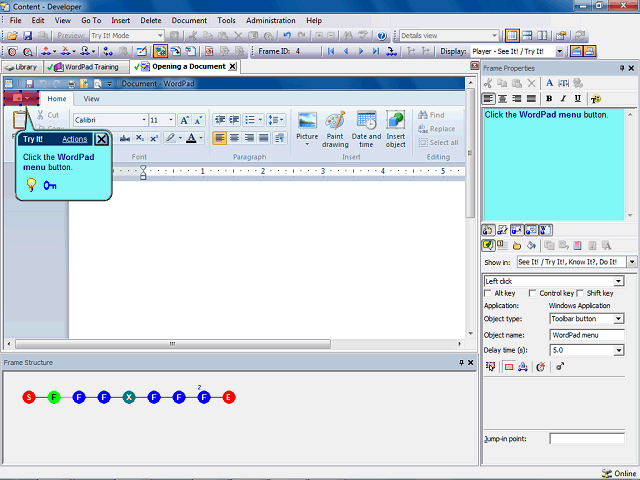Click the Open folder icon in the toolbar
Image resolution: width=640 pixels, height=480 pixels.
point(12,36)
